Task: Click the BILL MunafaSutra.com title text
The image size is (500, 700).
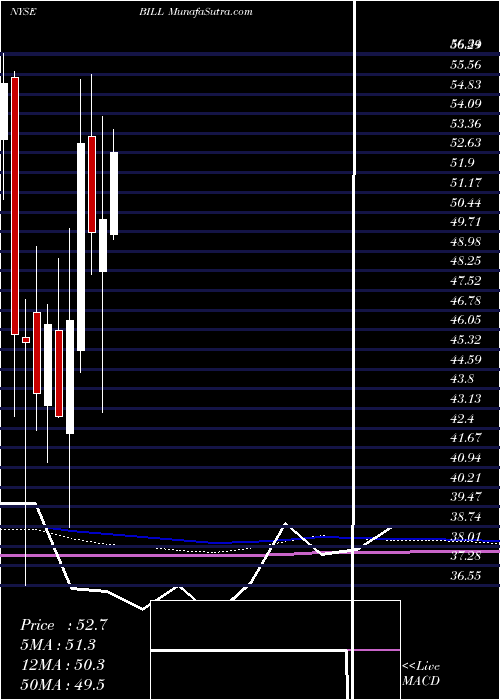Action: [x=196, y=12]
